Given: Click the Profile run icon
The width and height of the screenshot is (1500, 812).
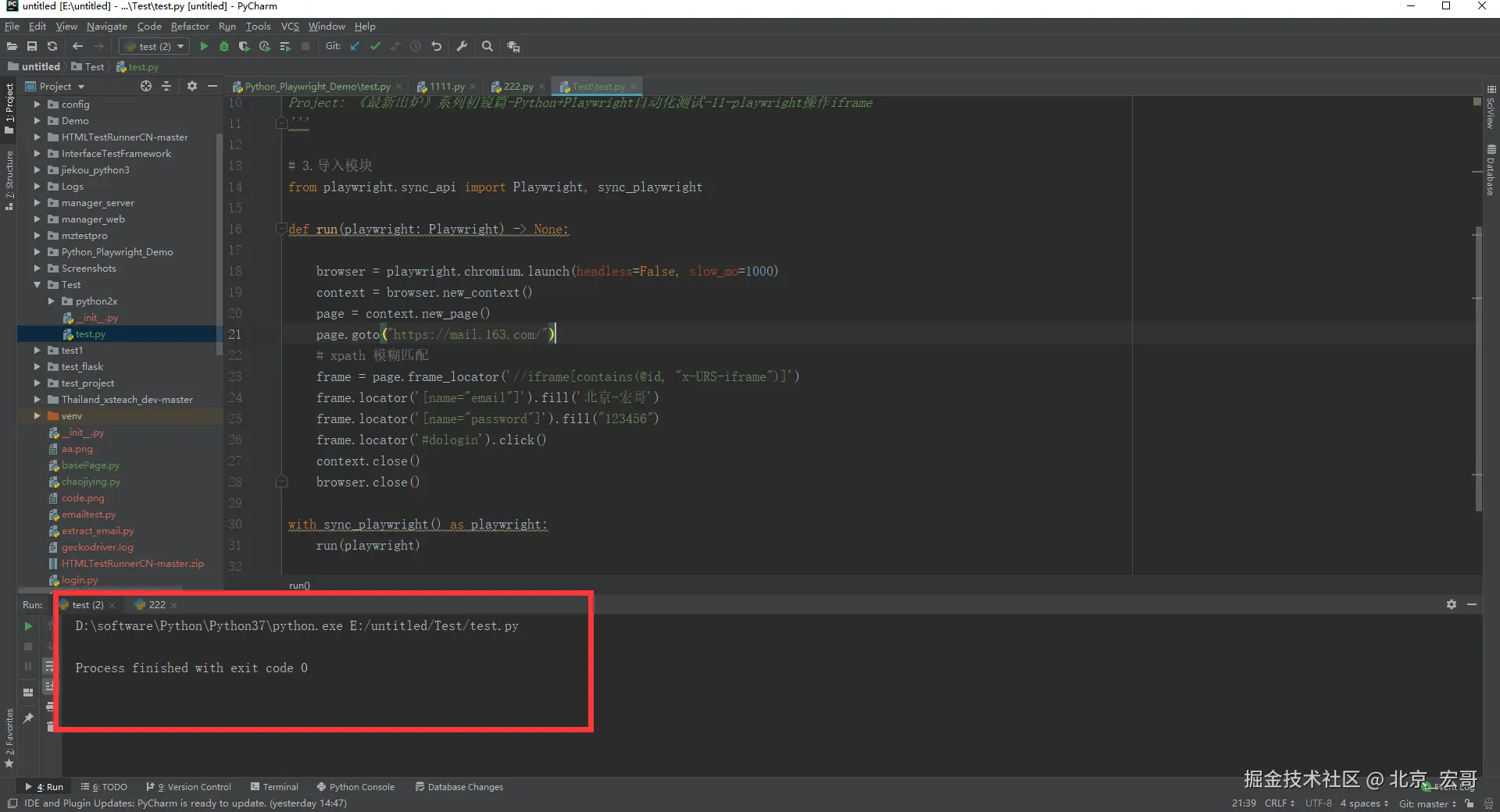Looking at the screenshot, I should click(265, 46).
